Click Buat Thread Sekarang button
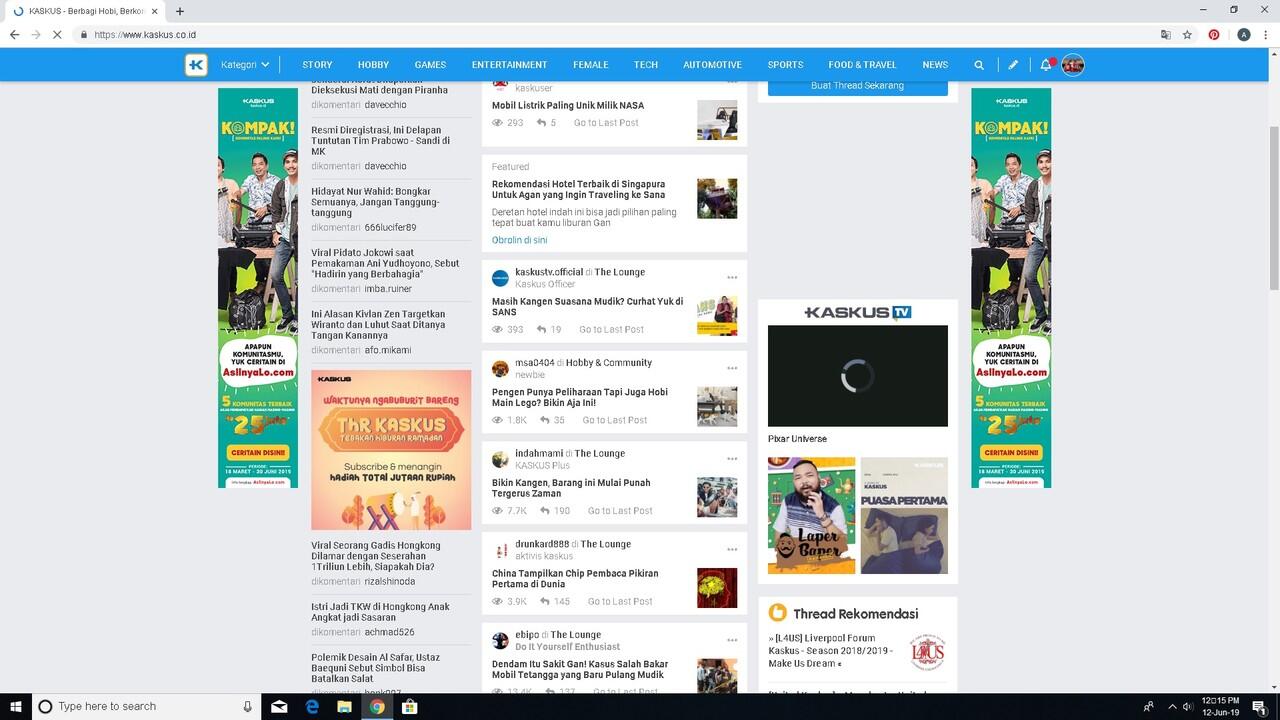 click(857, 86)
